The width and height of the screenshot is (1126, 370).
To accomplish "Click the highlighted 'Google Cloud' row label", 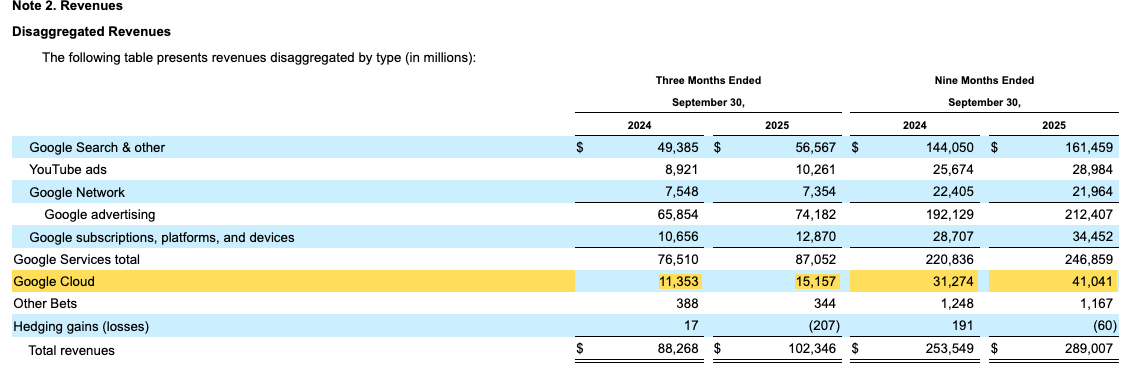I will pos(54,281).
